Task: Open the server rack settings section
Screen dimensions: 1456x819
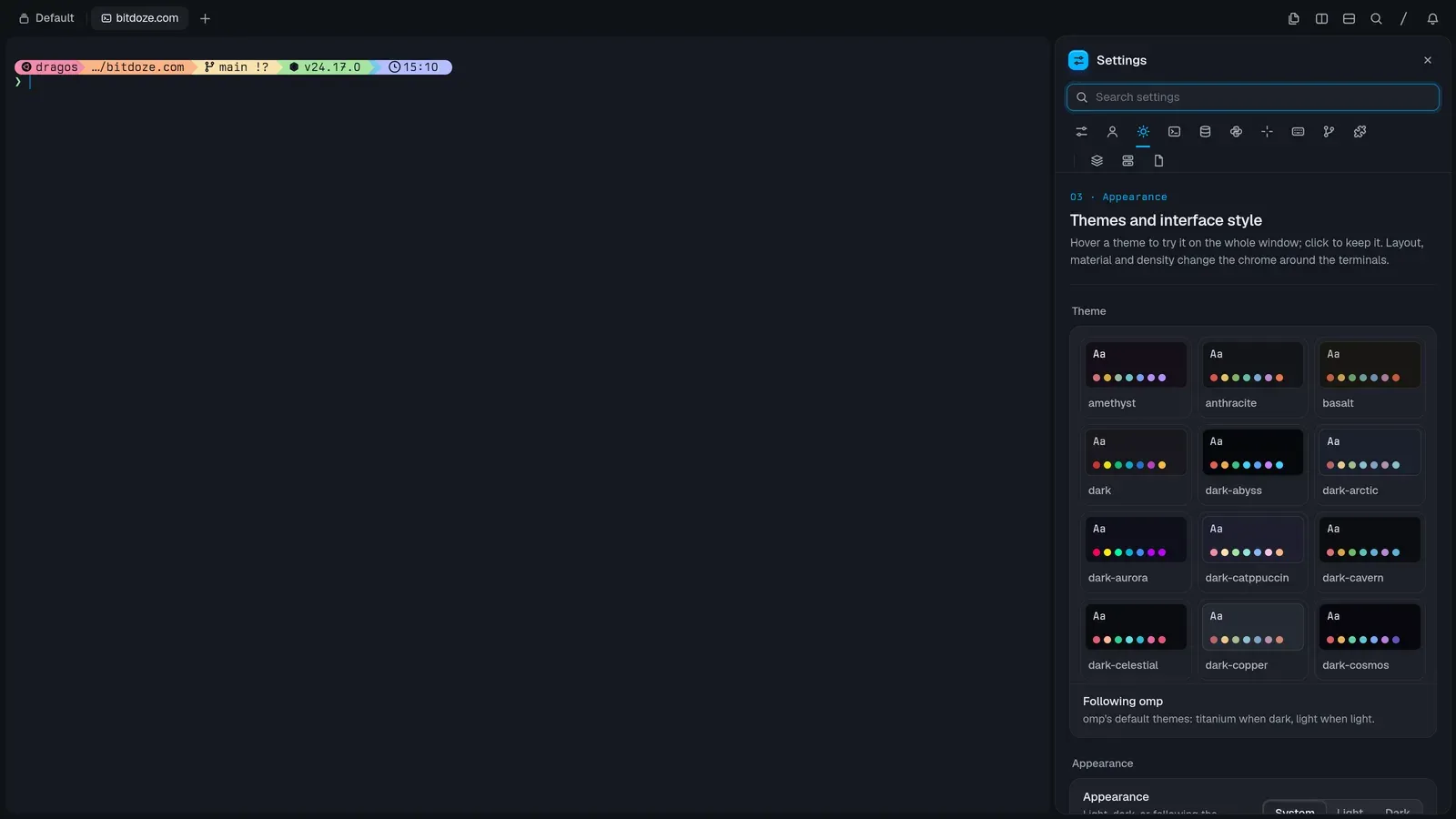Action: (x=1127, y=161)
